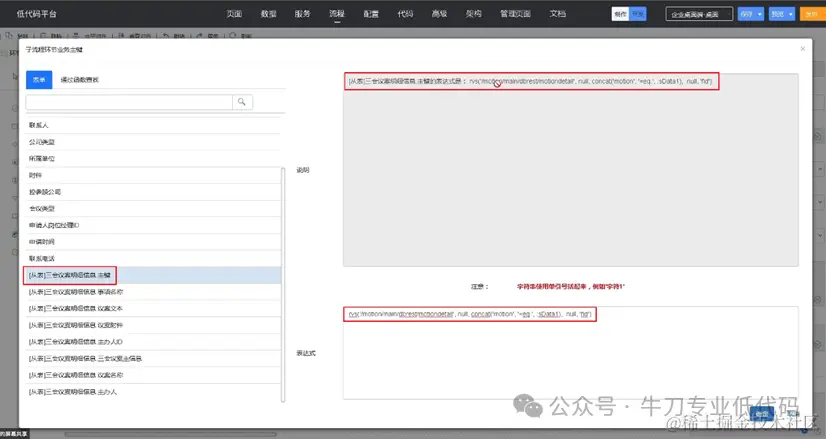
Task: Select the 附件 field row
Action: coord(153,175)
